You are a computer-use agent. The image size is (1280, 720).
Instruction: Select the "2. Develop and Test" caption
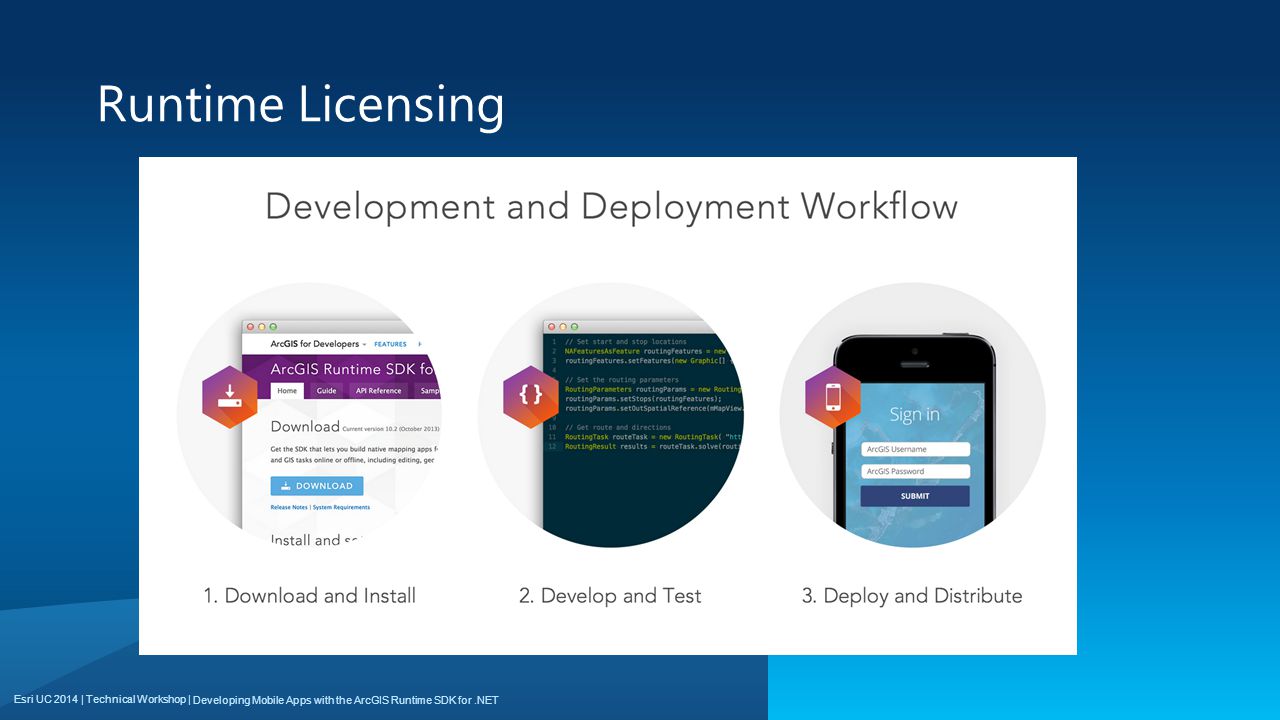click(610, 596)
